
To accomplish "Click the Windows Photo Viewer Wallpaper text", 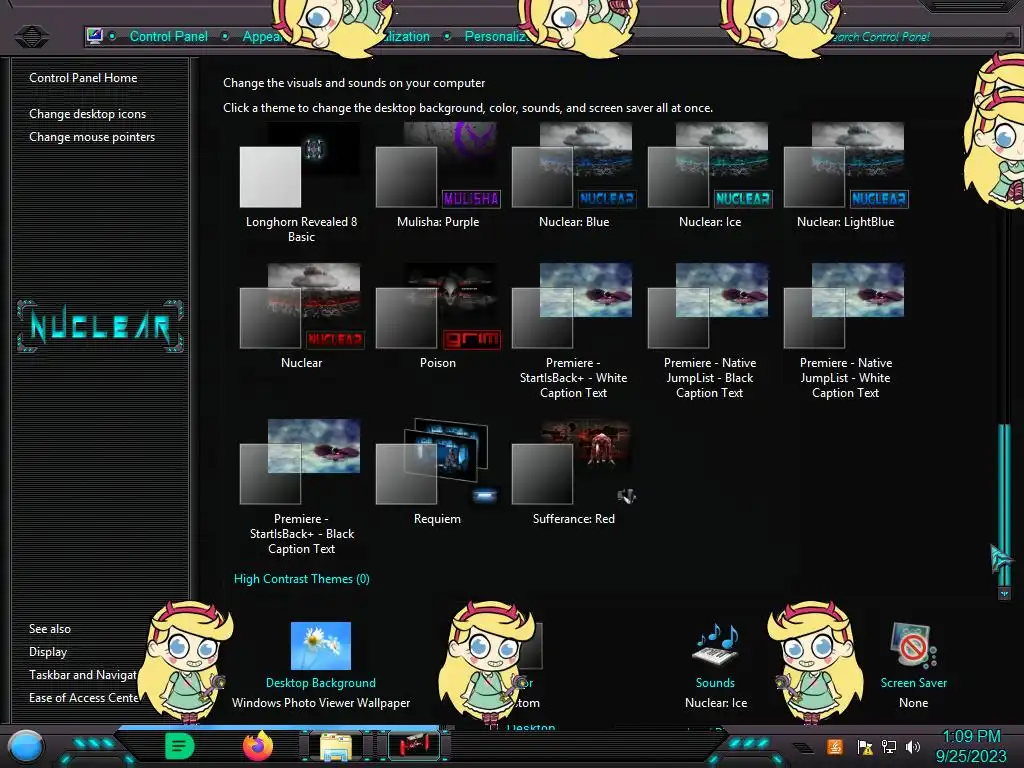I will (x=321, y=703).
